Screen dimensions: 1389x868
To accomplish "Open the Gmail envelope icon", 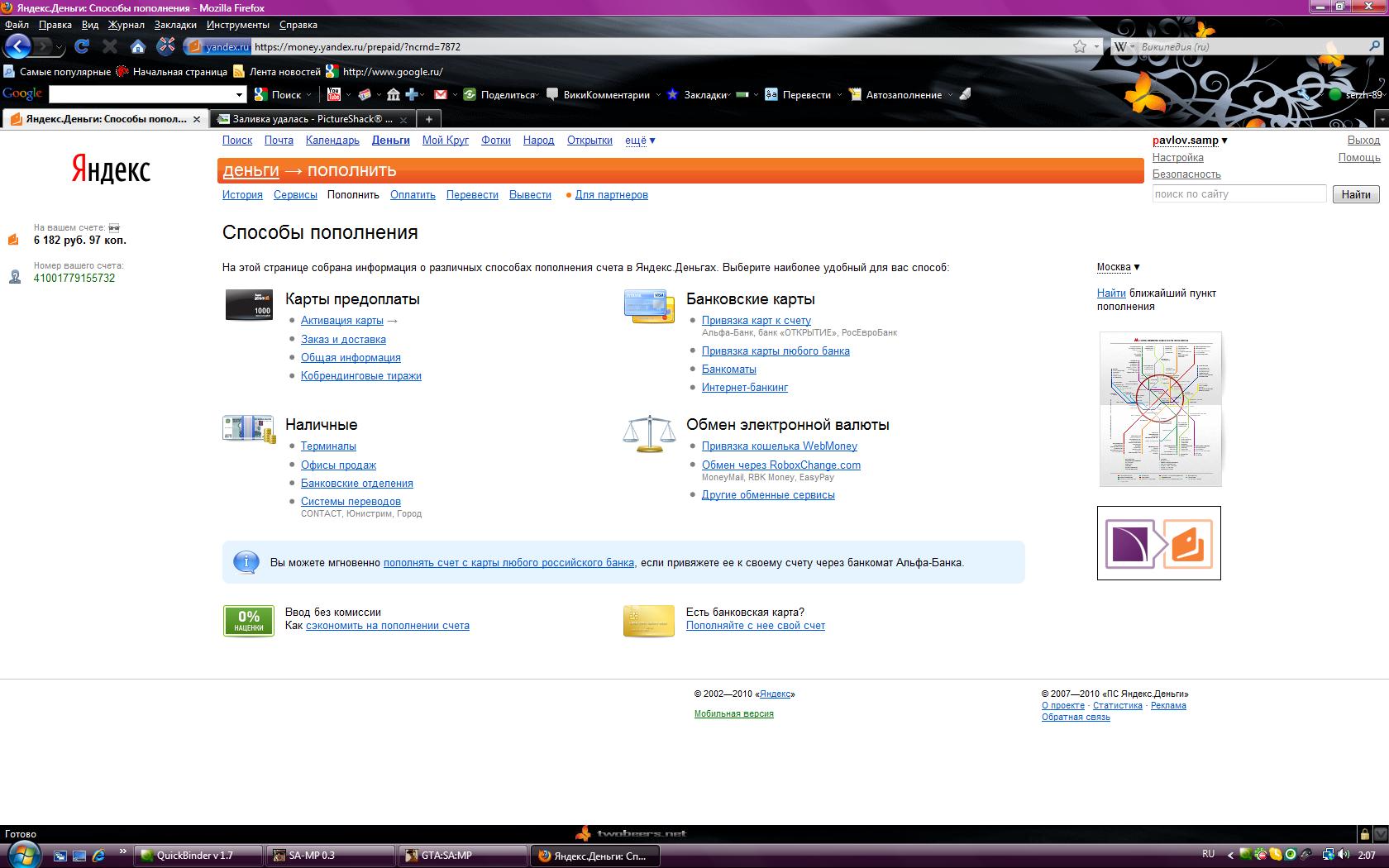I will pos(441,94).
